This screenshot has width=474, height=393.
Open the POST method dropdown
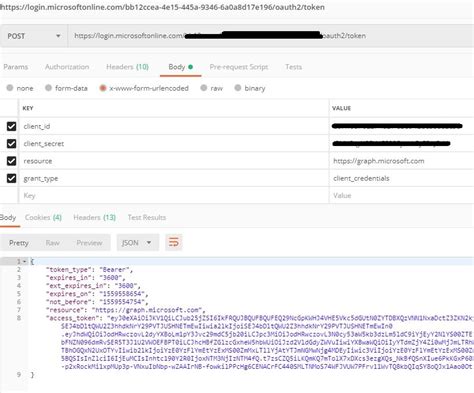pyautogui.click(x=33, y=36)
